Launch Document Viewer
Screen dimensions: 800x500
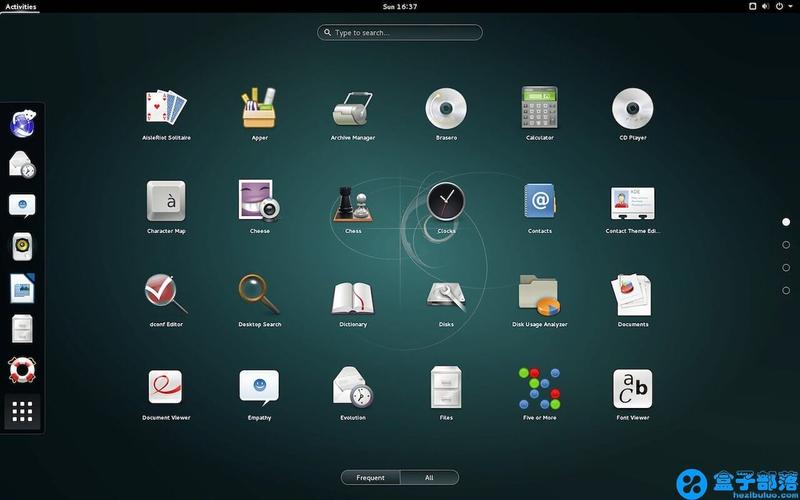point(166,394)
